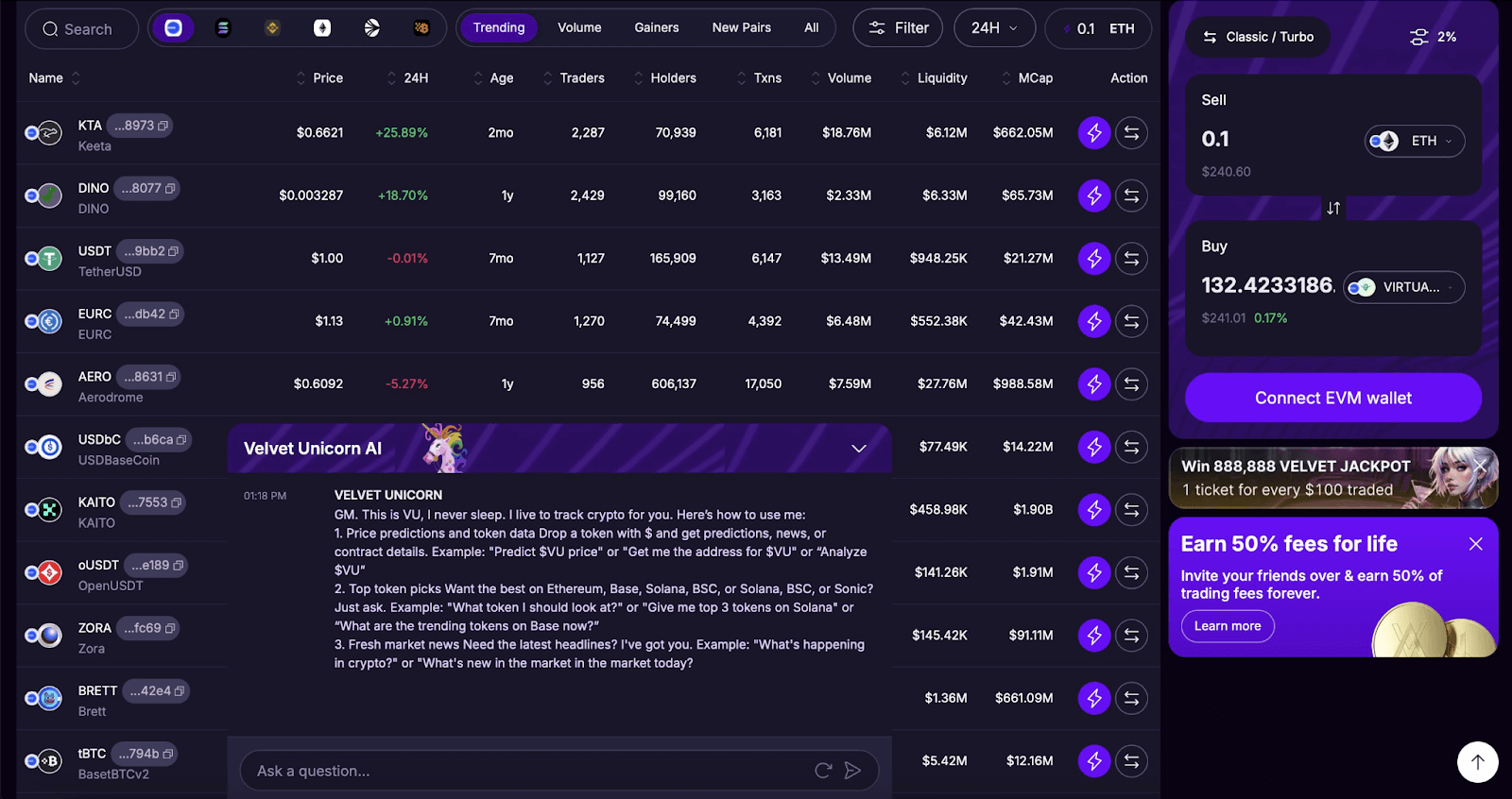The image size is (1512, 799).
Task: Sort the table by Price column
Action: click(320, 78)
